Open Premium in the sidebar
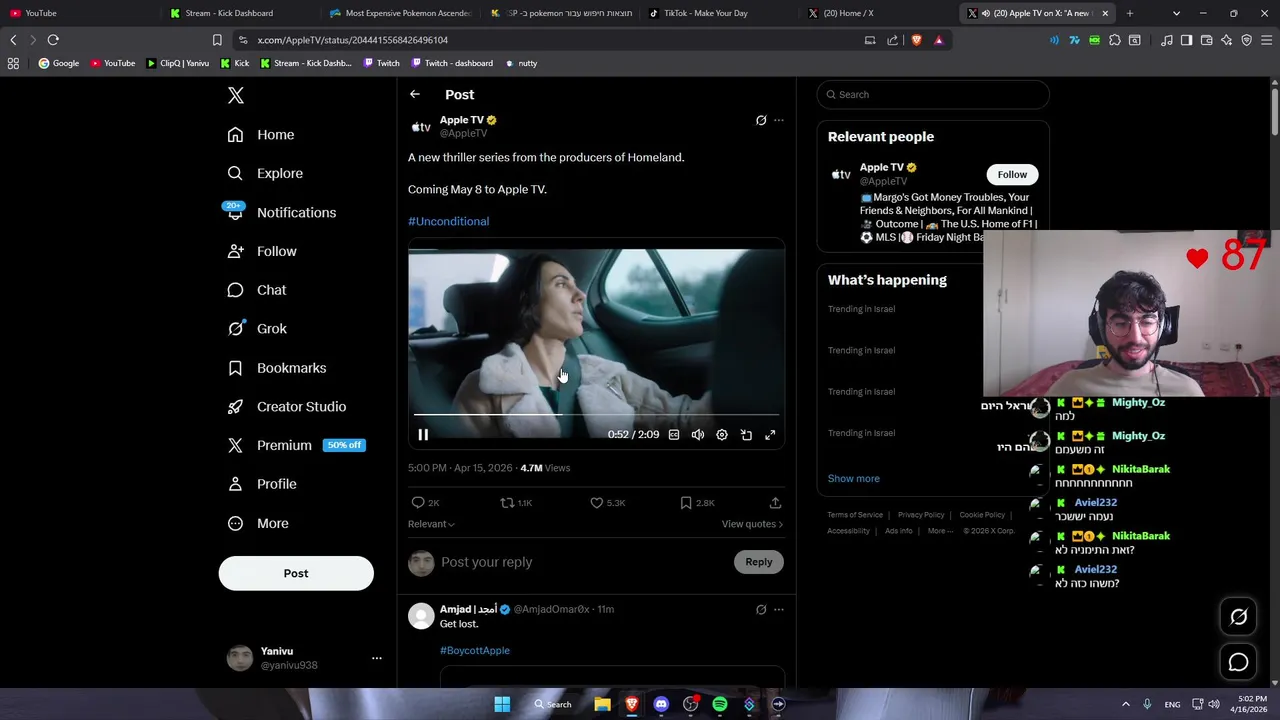 coord(296,445)
